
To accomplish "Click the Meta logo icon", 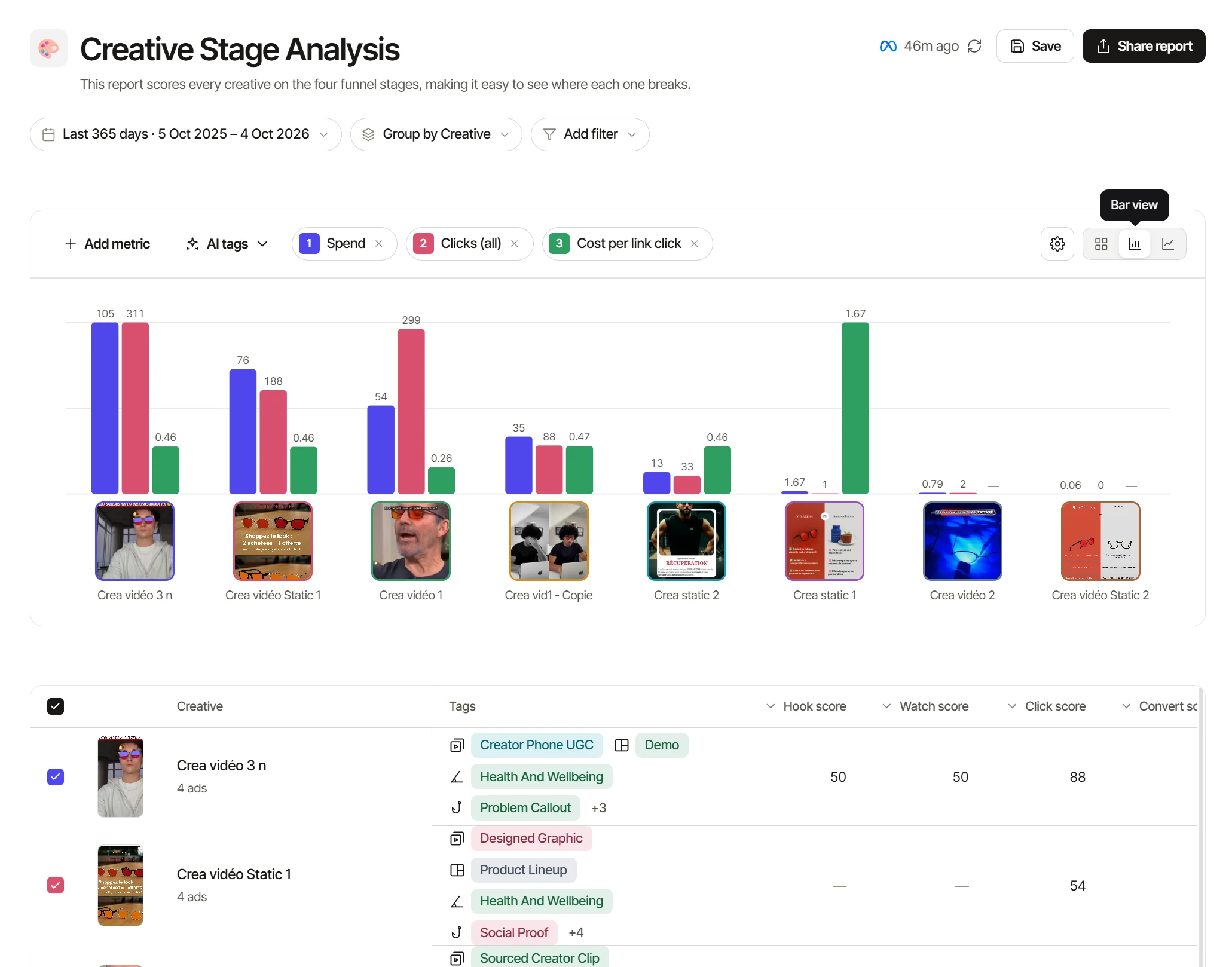I will coord(888,46).
